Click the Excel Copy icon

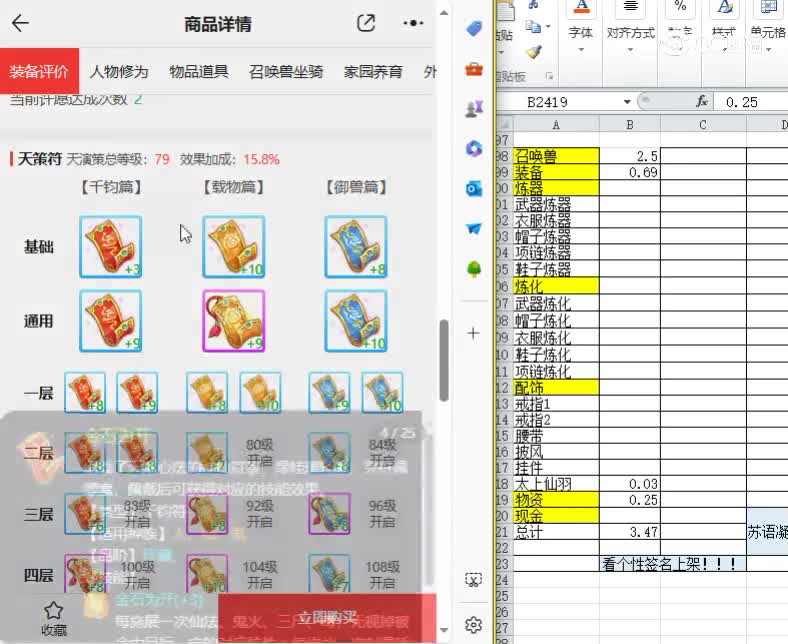click(x=534, y=26)
